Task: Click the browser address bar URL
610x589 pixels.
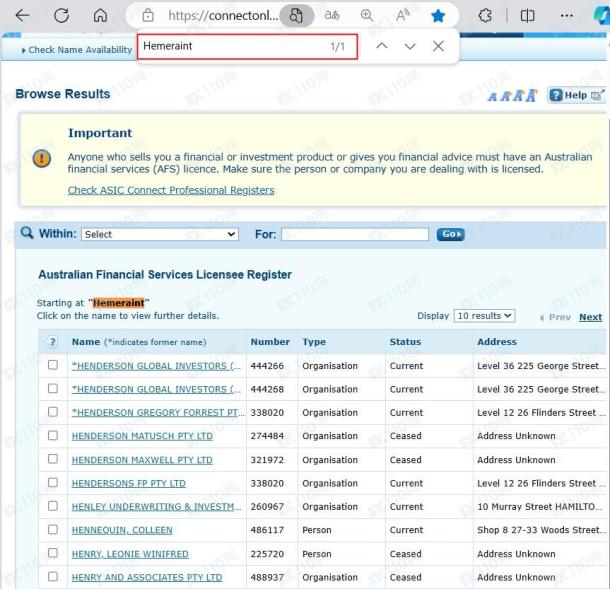Action: [x=223, y=16]
